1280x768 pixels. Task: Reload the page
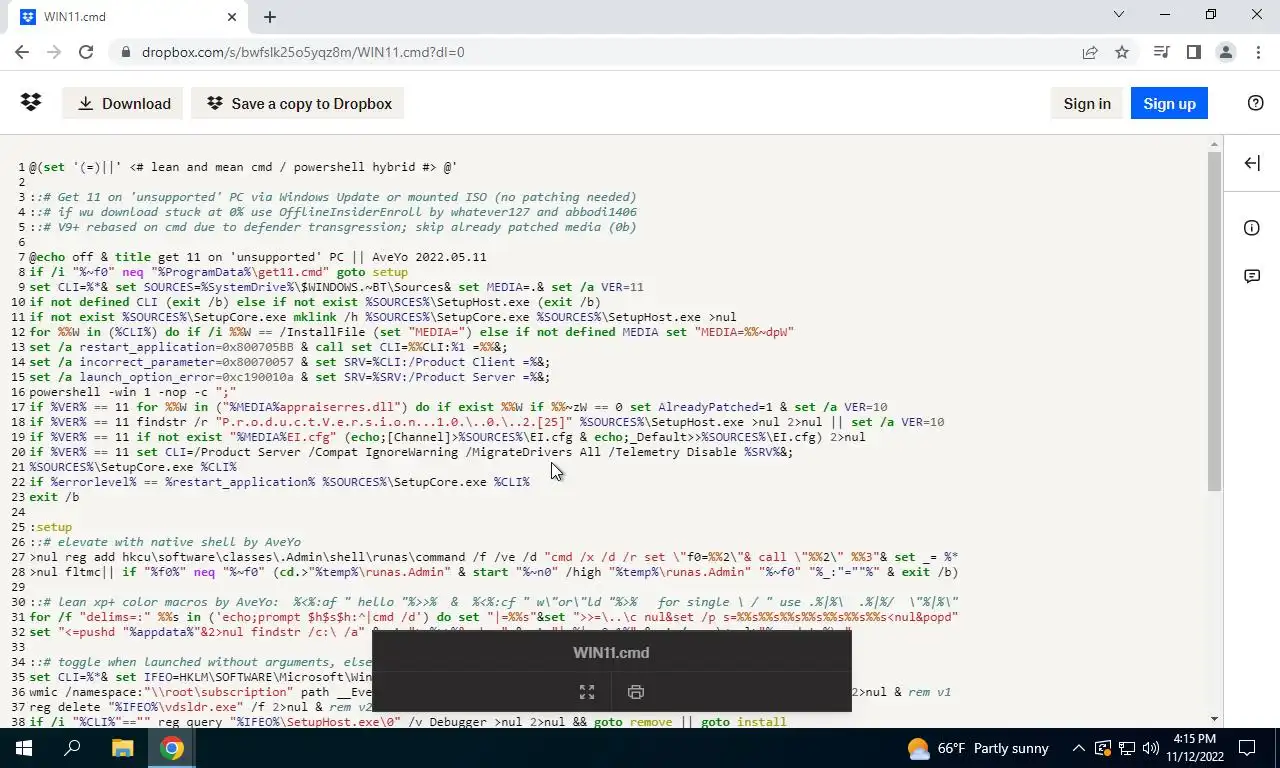click(86, 52)
